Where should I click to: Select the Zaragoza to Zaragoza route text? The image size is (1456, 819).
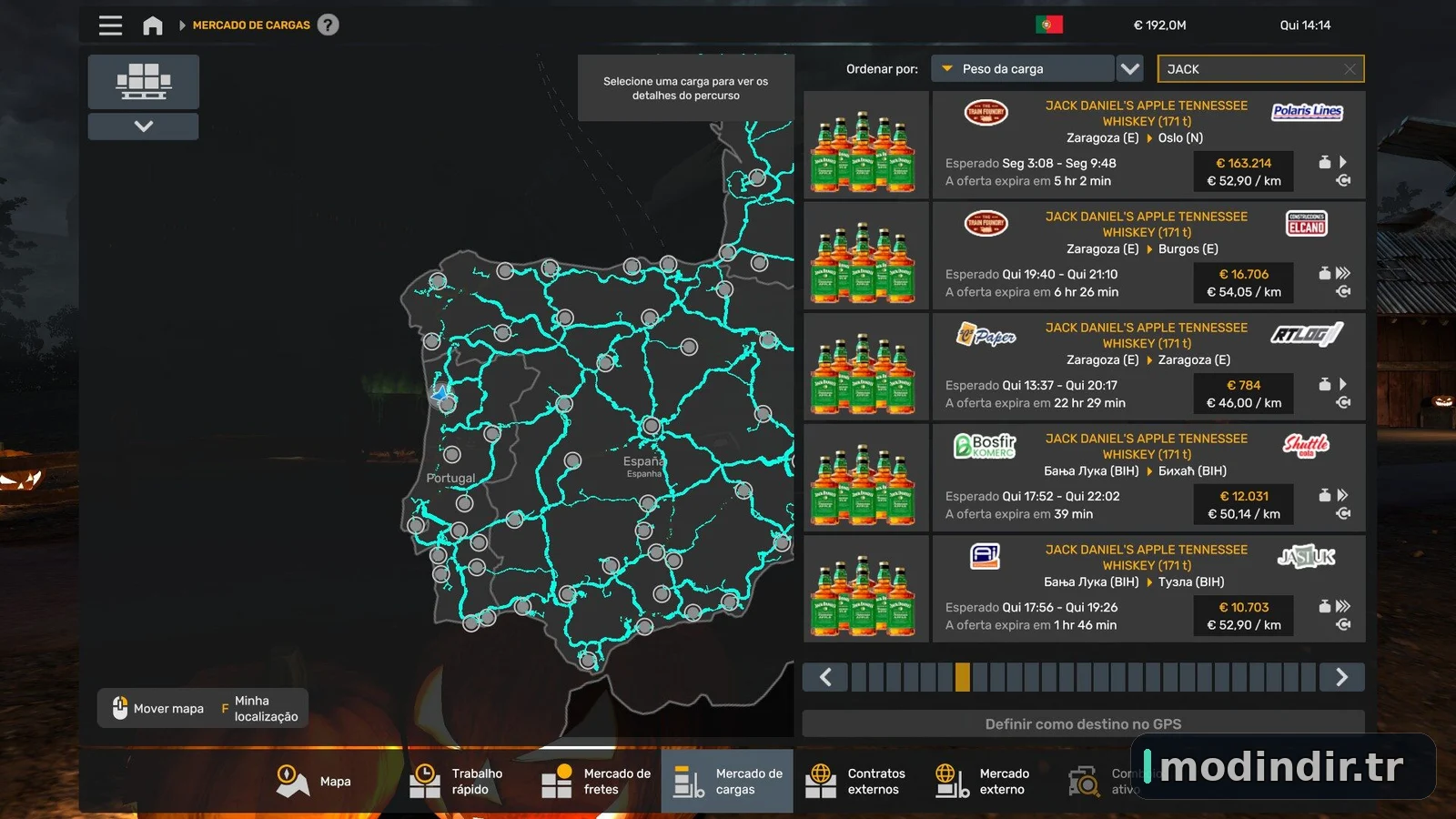point(1148,360)
